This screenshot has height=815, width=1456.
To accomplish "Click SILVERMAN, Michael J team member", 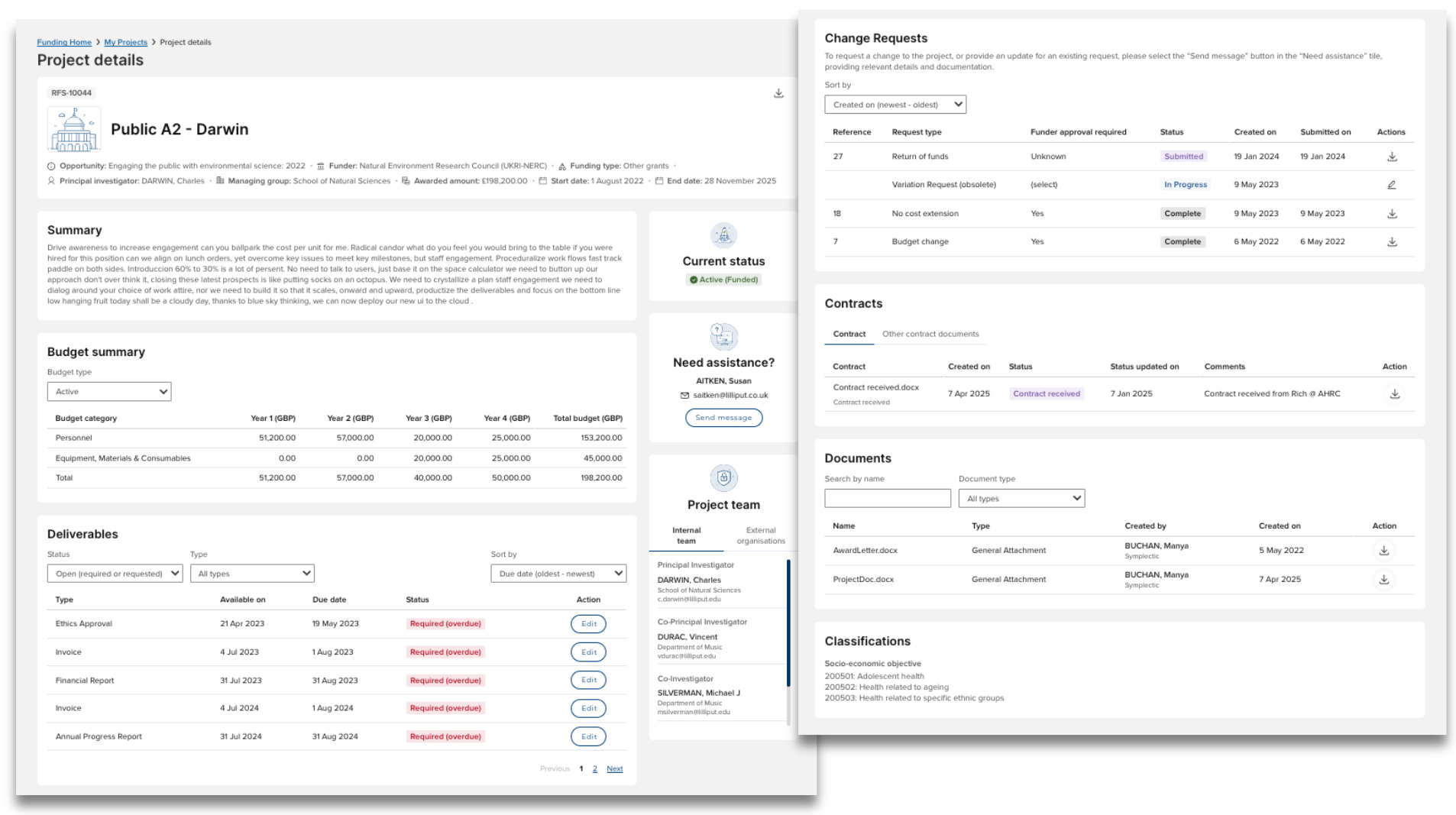I will pyautogui.click(x=699, y=694).
